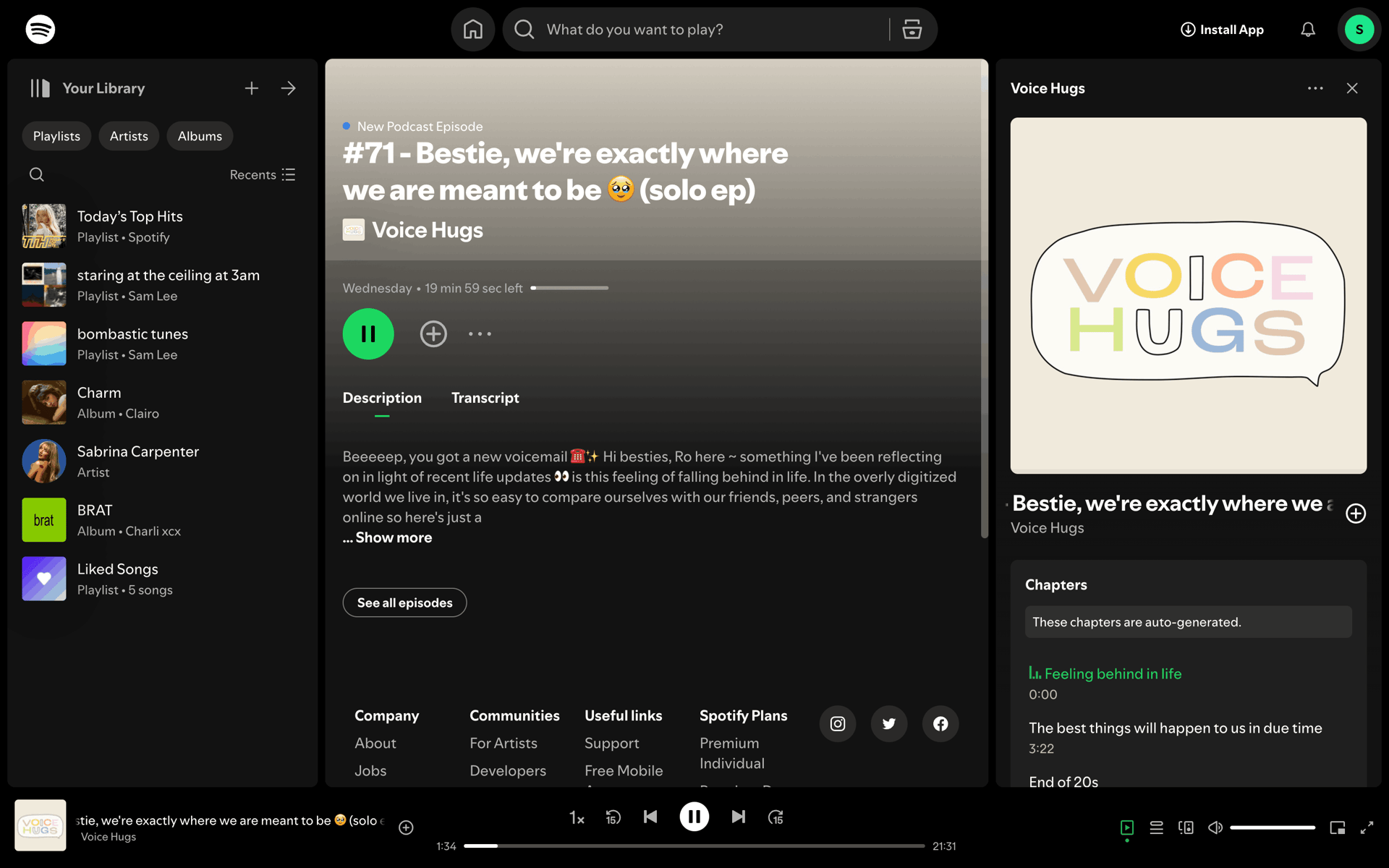The height and width of the screenshot is (868, 1389).
Task: Open the user profile avatar S
Action: pos(1359,30)
